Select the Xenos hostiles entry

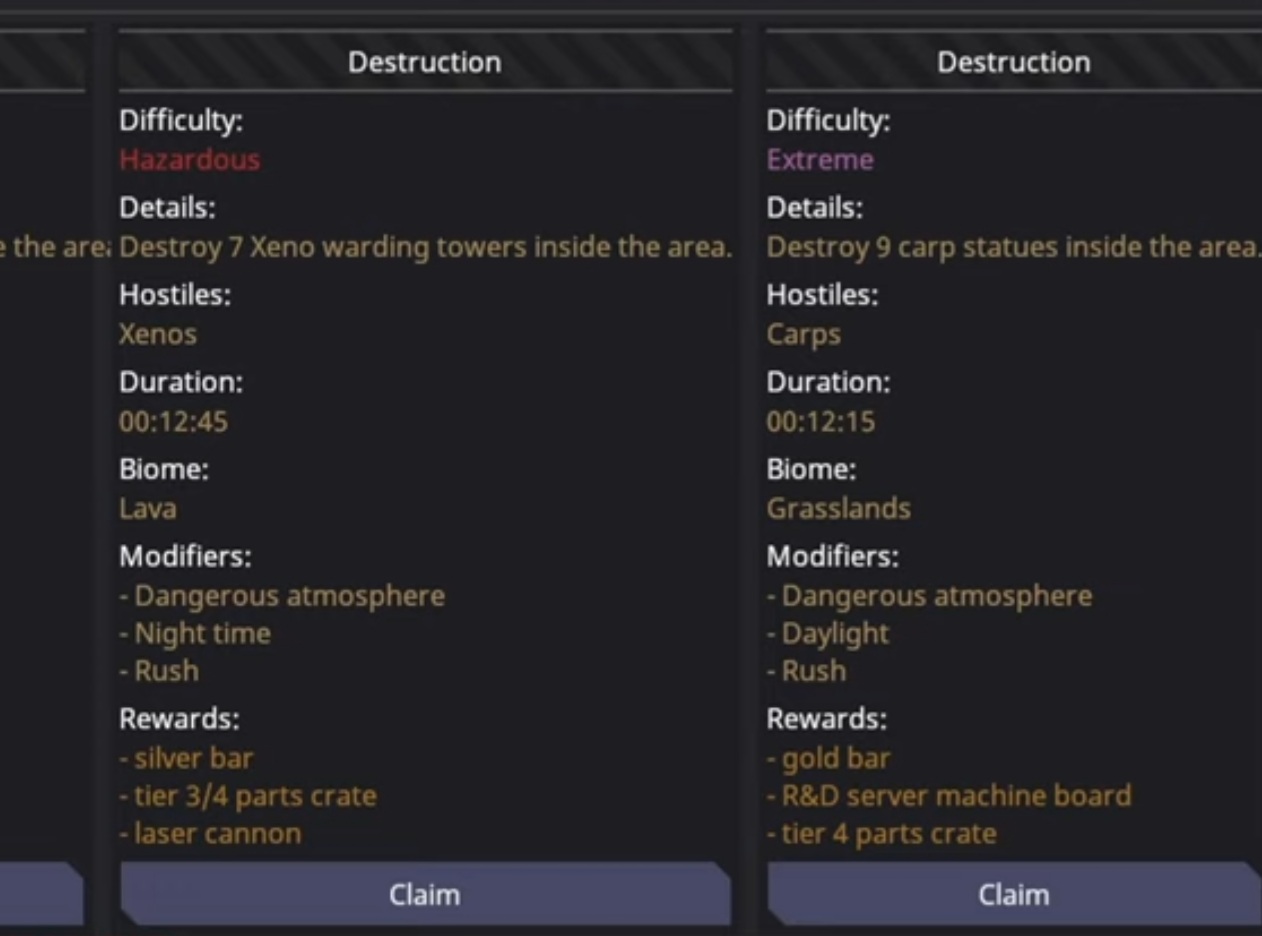(158, 334)
